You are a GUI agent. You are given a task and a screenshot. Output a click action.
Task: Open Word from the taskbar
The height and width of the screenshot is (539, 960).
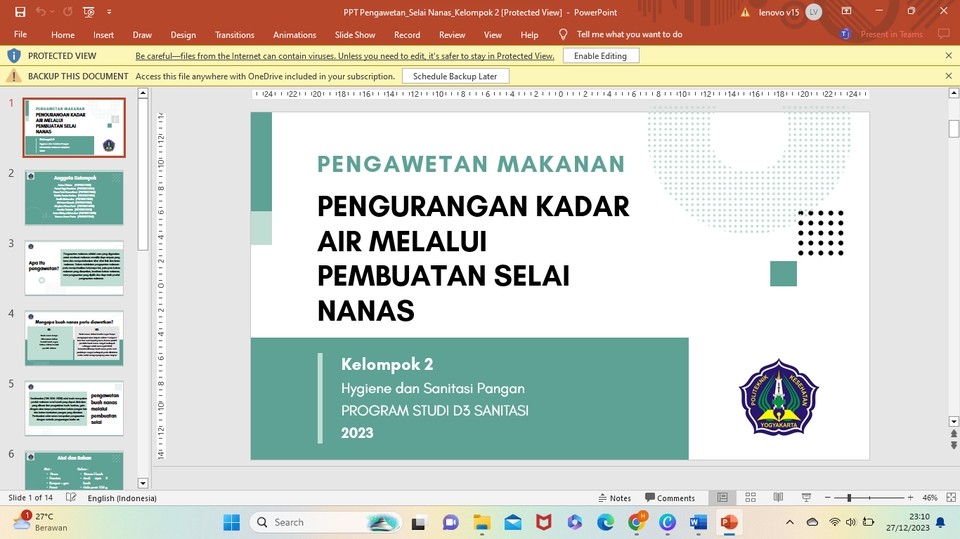698,522
